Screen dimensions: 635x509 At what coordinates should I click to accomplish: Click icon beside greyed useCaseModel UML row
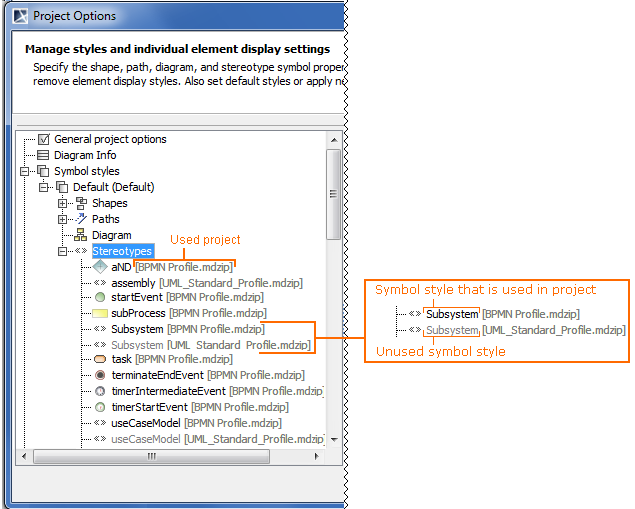tap(100, 439)
